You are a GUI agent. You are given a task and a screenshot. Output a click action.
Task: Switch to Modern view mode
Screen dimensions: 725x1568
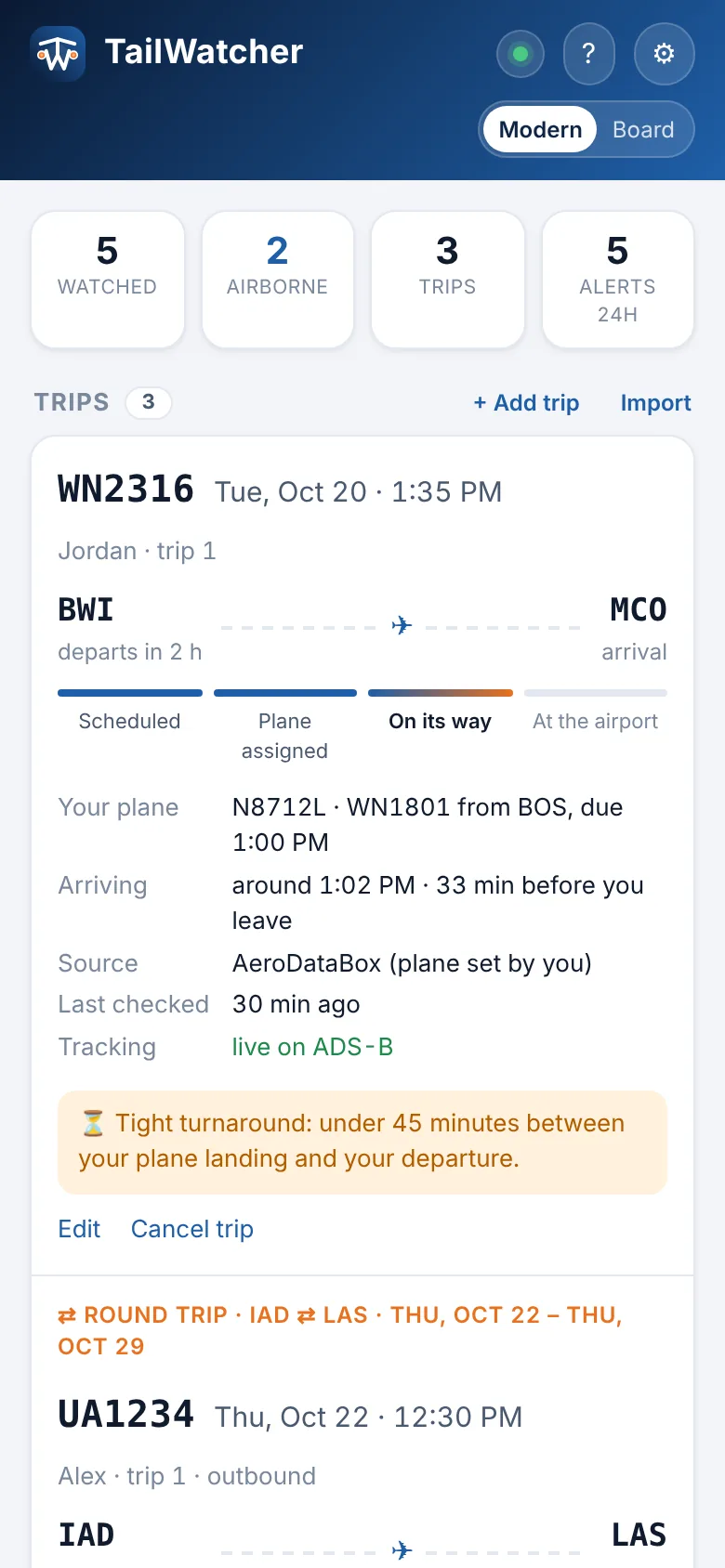[x=540, y=129]
